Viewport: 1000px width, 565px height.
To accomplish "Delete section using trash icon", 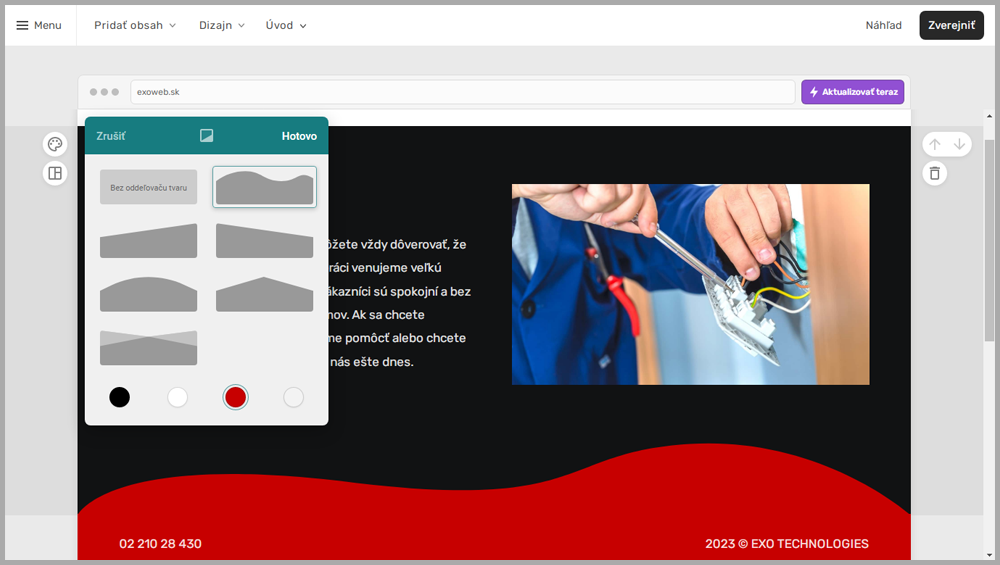I will coord(934,173).
